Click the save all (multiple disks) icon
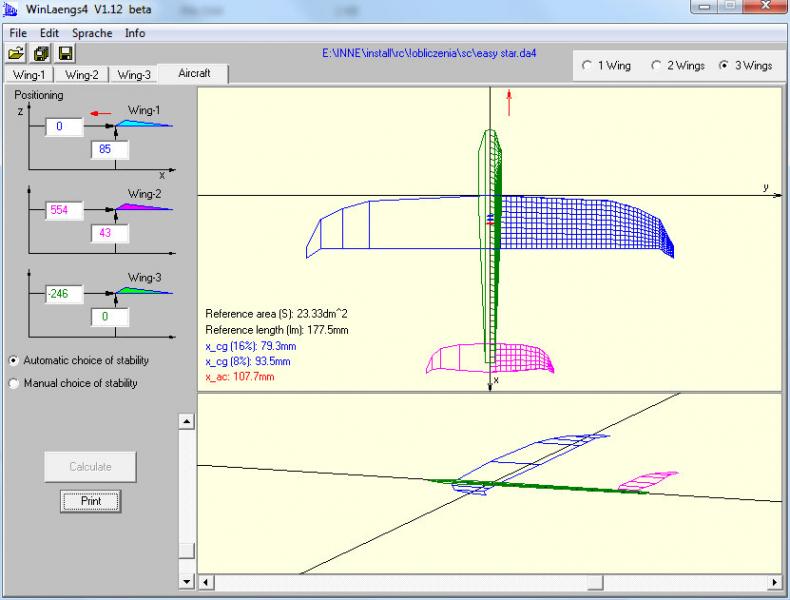Screen dimensions: 790x600 tap(41, 53)
